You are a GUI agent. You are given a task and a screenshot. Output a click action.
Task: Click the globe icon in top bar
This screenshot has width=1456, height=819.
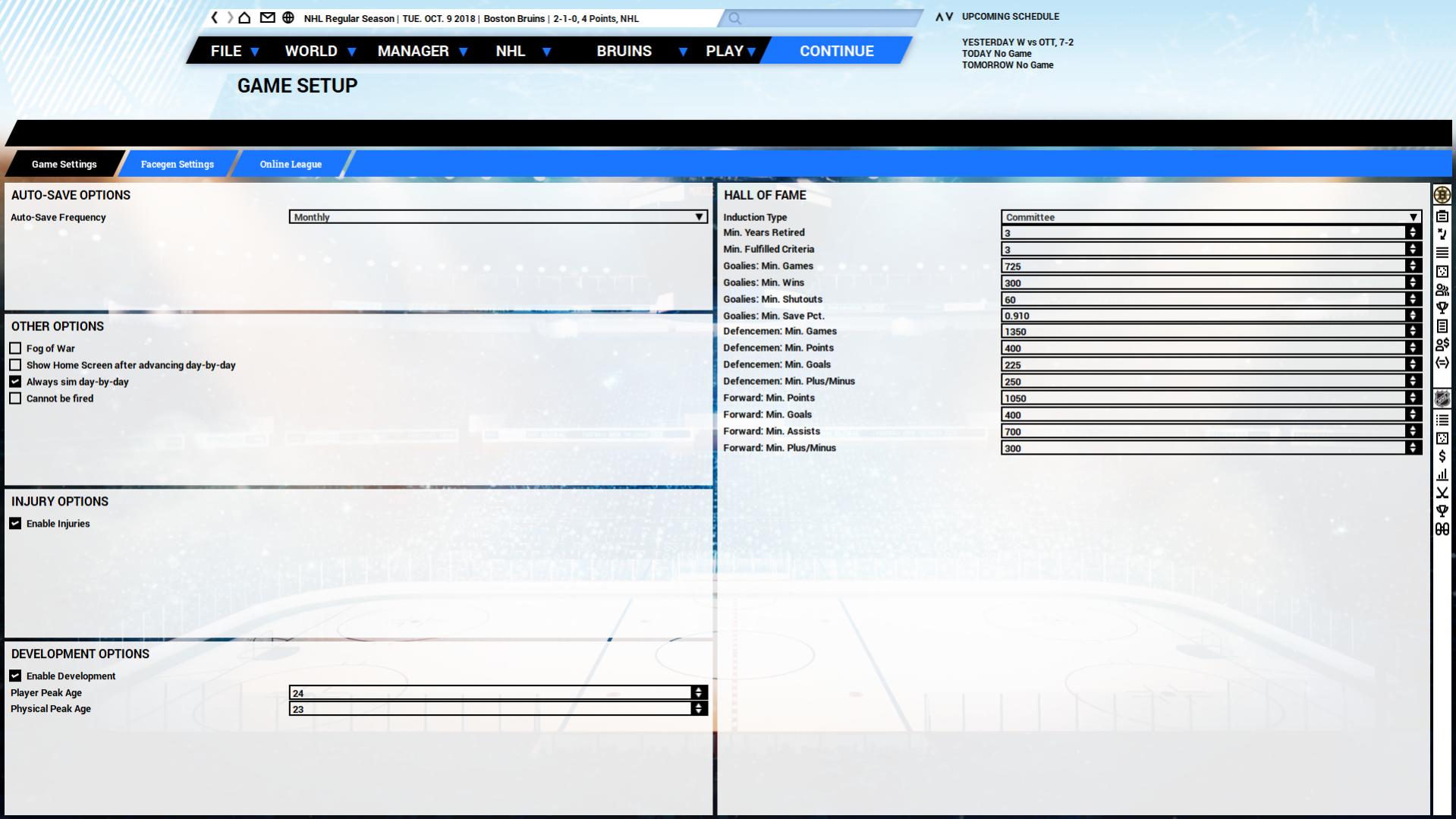click(288, 17)
